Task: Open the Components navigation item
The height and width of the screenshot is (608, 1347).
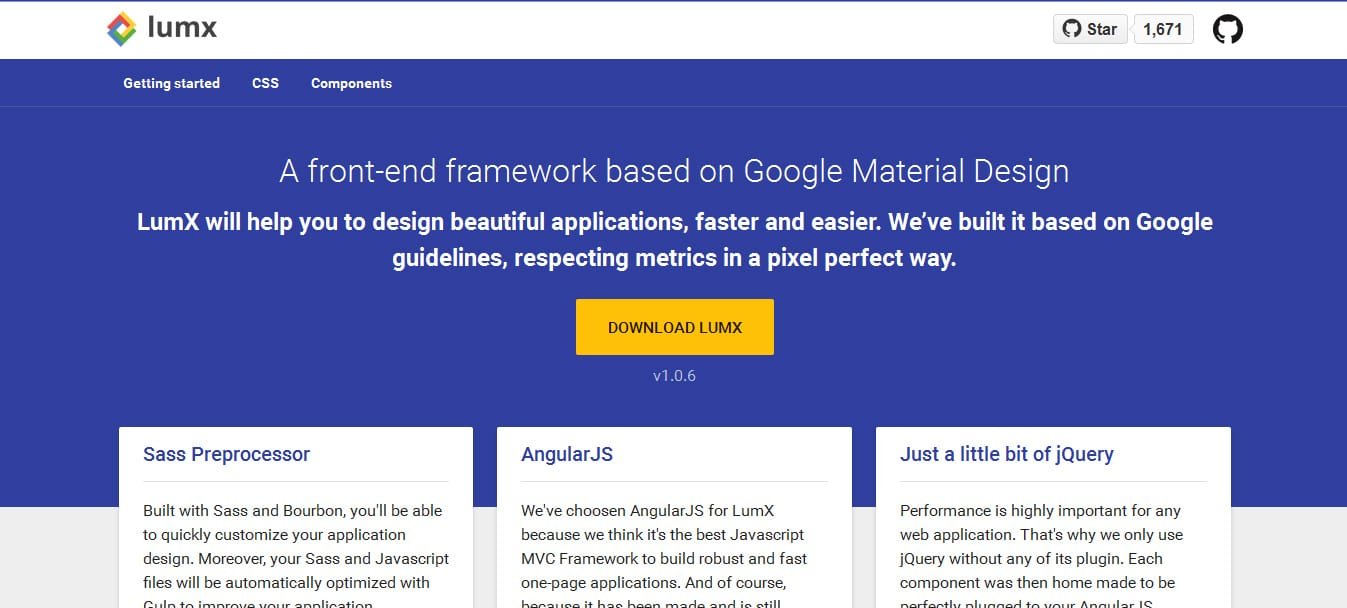Action: pyautogui.click(x=351, y=83)
